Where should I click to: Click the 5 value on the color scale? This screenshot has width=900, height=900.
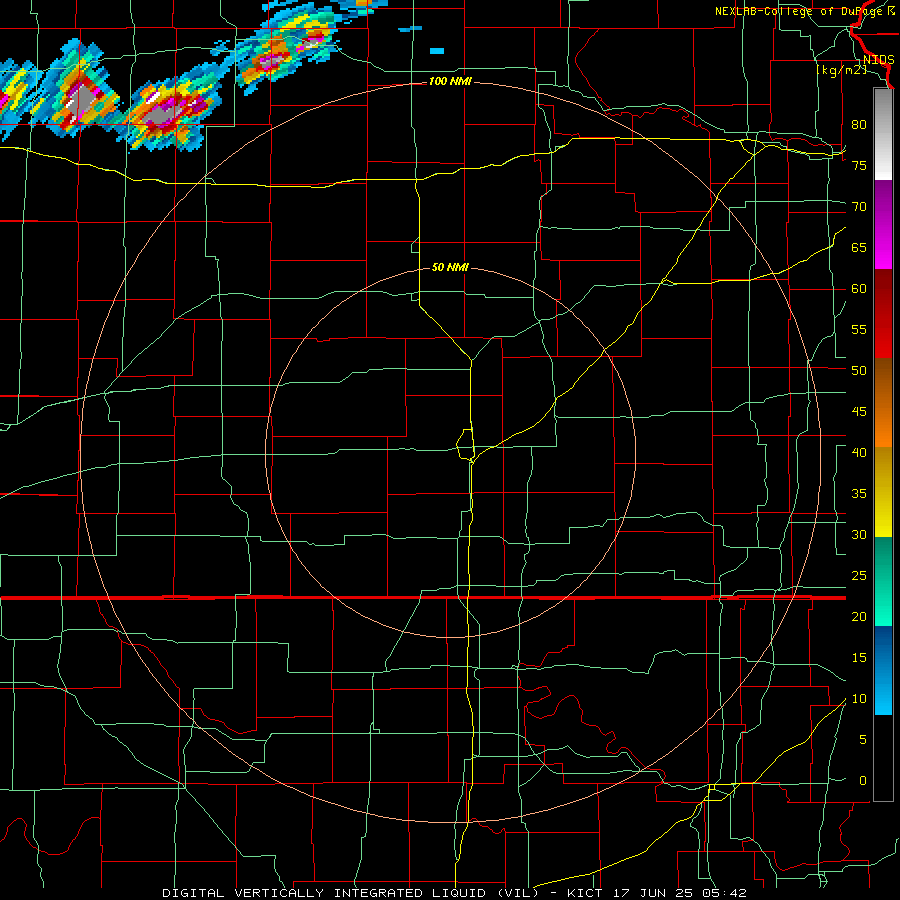(863, 740)
